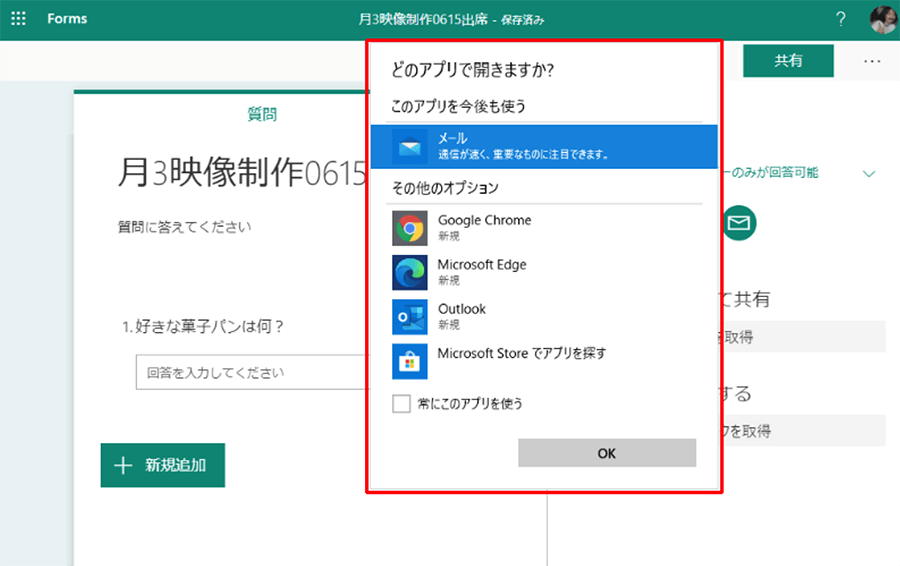Image resolution: width=900 pixels, height=566 pixels.
Task: Open help question mark icon
Action: 840,19
